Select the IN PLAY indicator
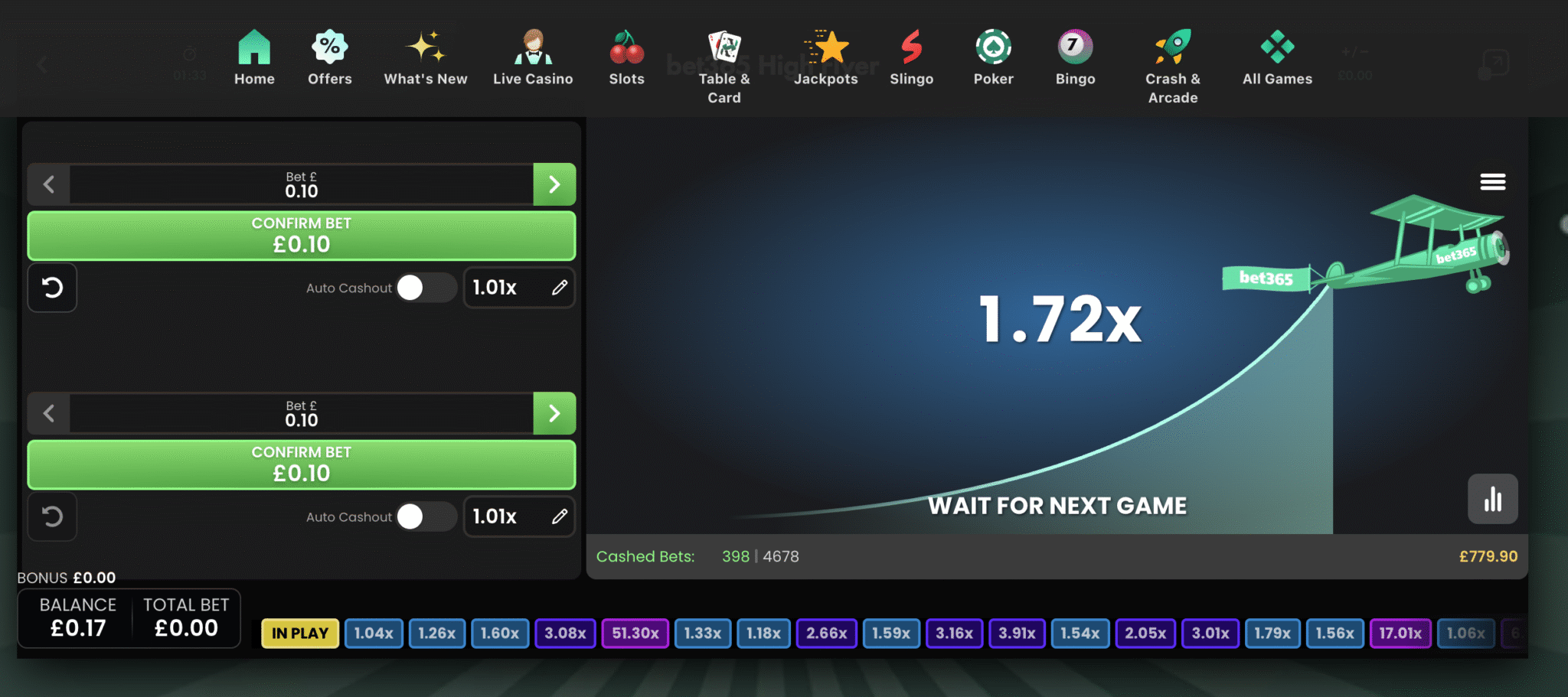Screen dimensions: 1568x697 300,633
